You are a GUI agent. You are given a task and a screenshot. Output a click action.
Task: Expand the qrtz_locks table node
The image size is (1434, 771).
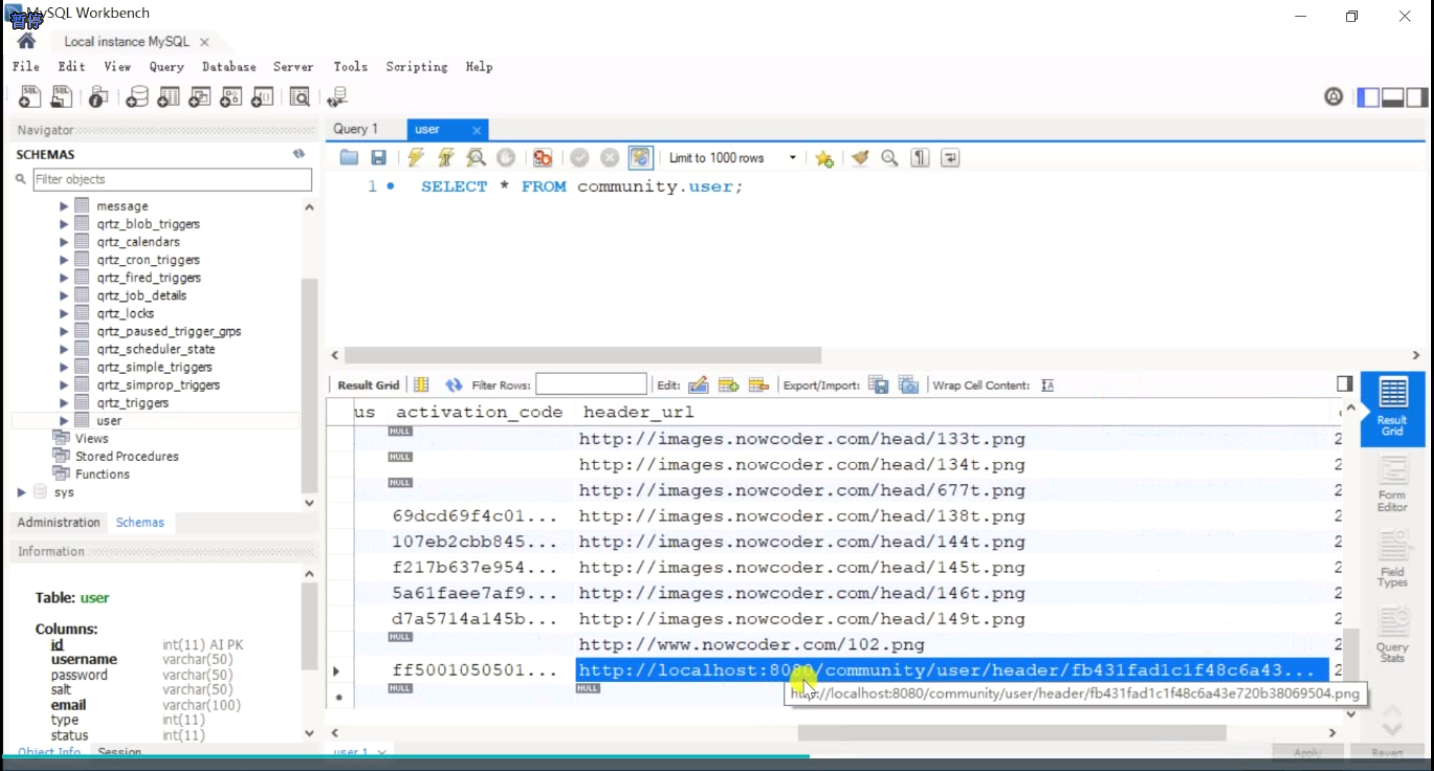tap(64, 313)
